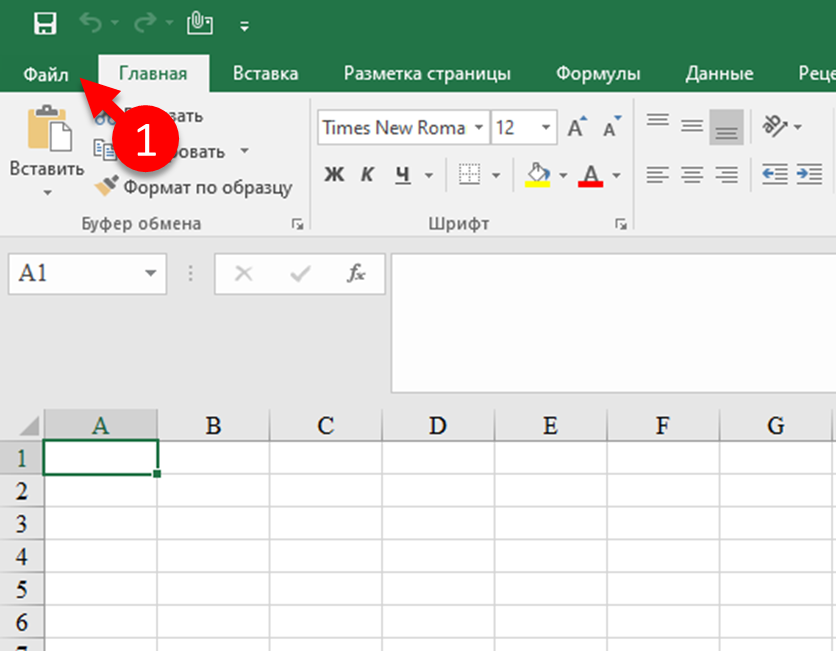
Task: Click the Формат по образцу button
Action: coord(194,187)
